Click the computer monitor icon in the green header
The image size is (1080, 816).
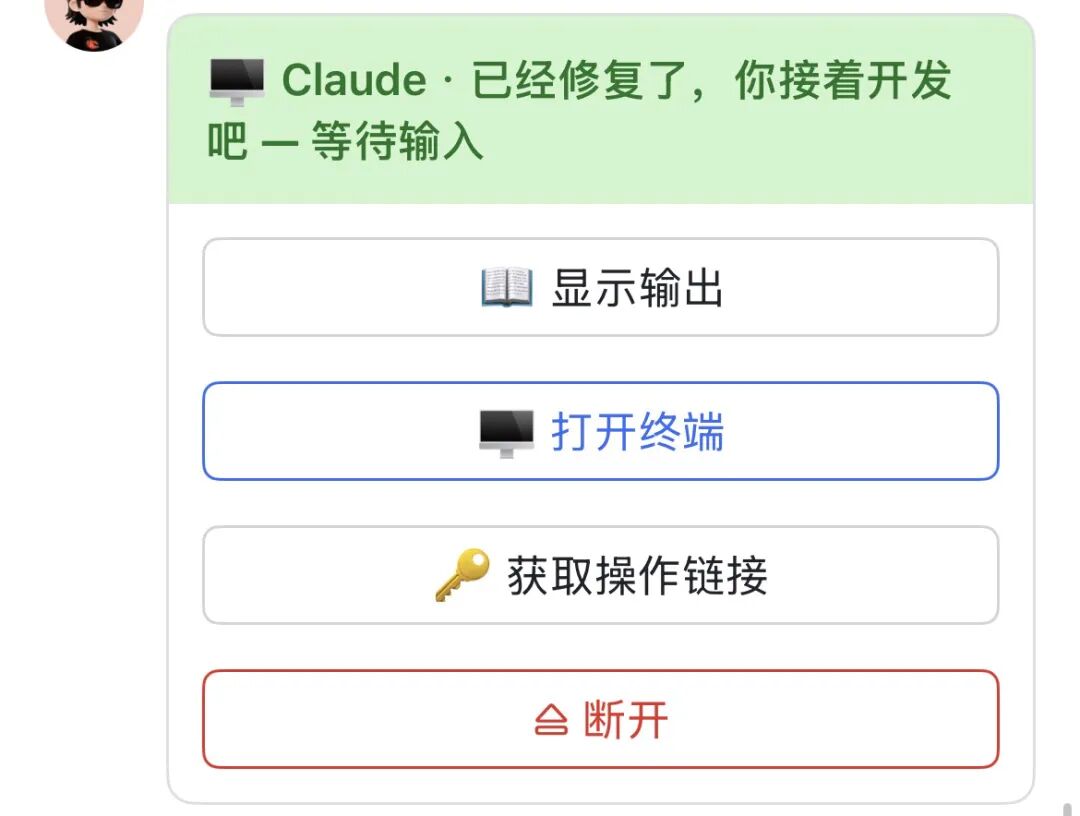click(x=236, y=81)
